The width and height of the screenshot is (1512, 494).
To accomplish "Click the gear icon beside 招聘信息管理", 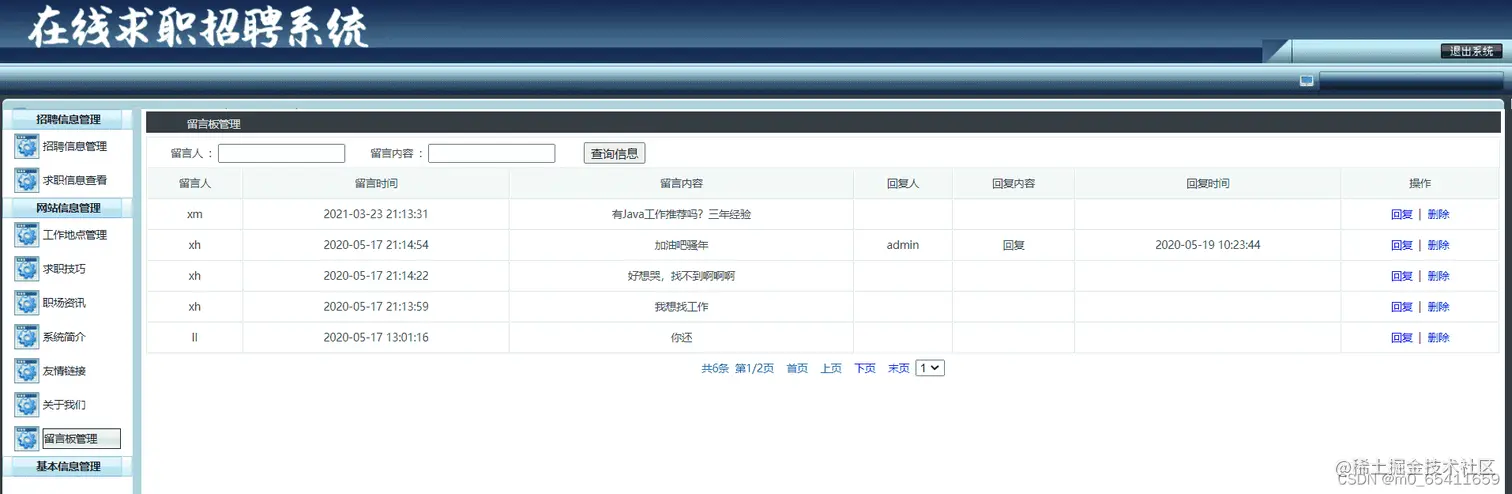I will [x=27, y=146].
